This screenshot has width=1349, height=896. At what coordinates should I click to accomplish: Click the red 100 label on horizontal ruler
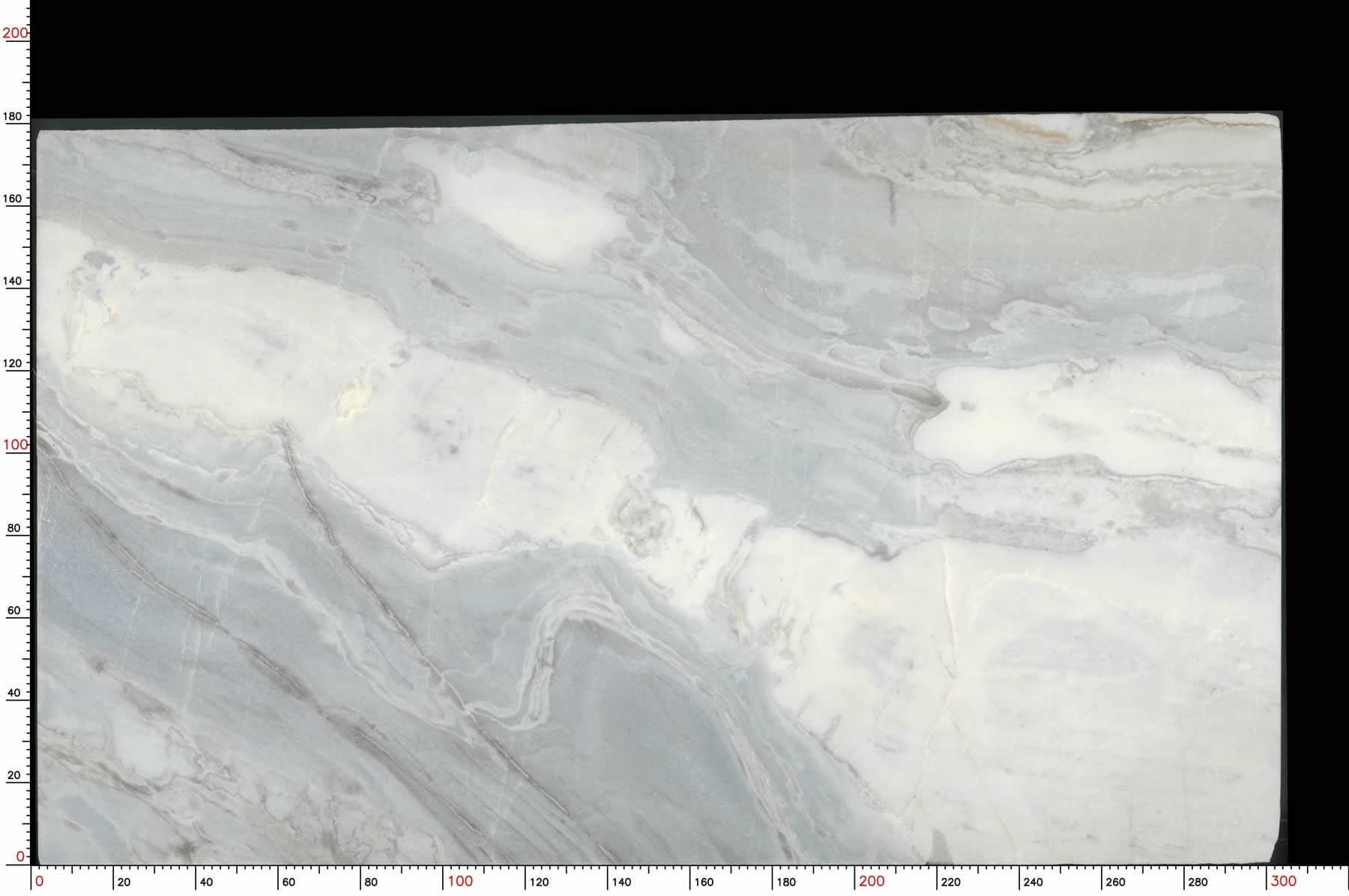tap(460, 882)
